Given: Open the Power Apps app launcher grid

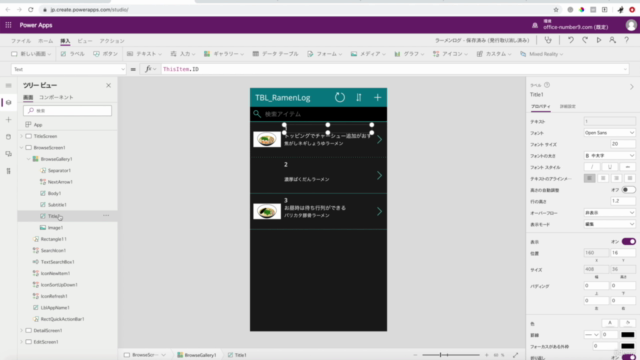Looking at the screenshot, I should [8, 25].
